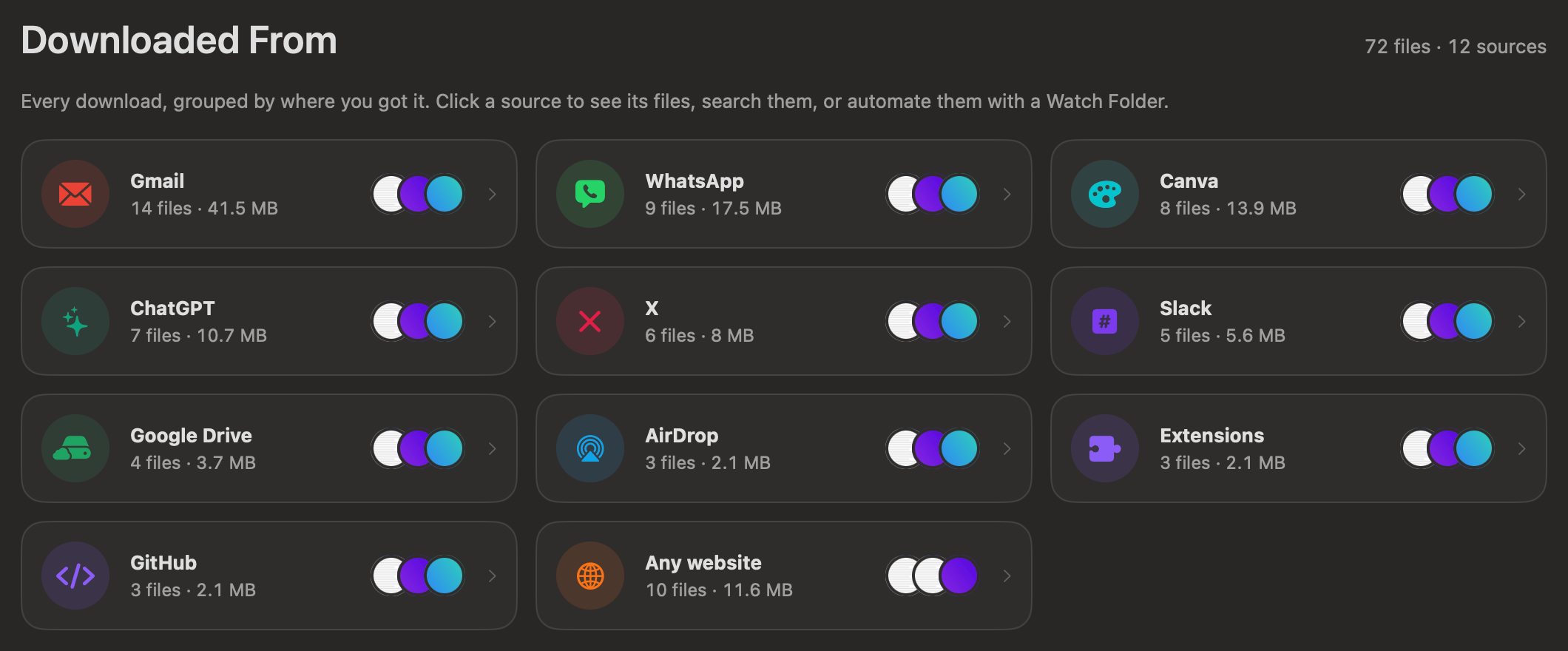Expand the Gmail source chevron
Image resolution: width=1568 pixels, height=651 pixels.
493,194
